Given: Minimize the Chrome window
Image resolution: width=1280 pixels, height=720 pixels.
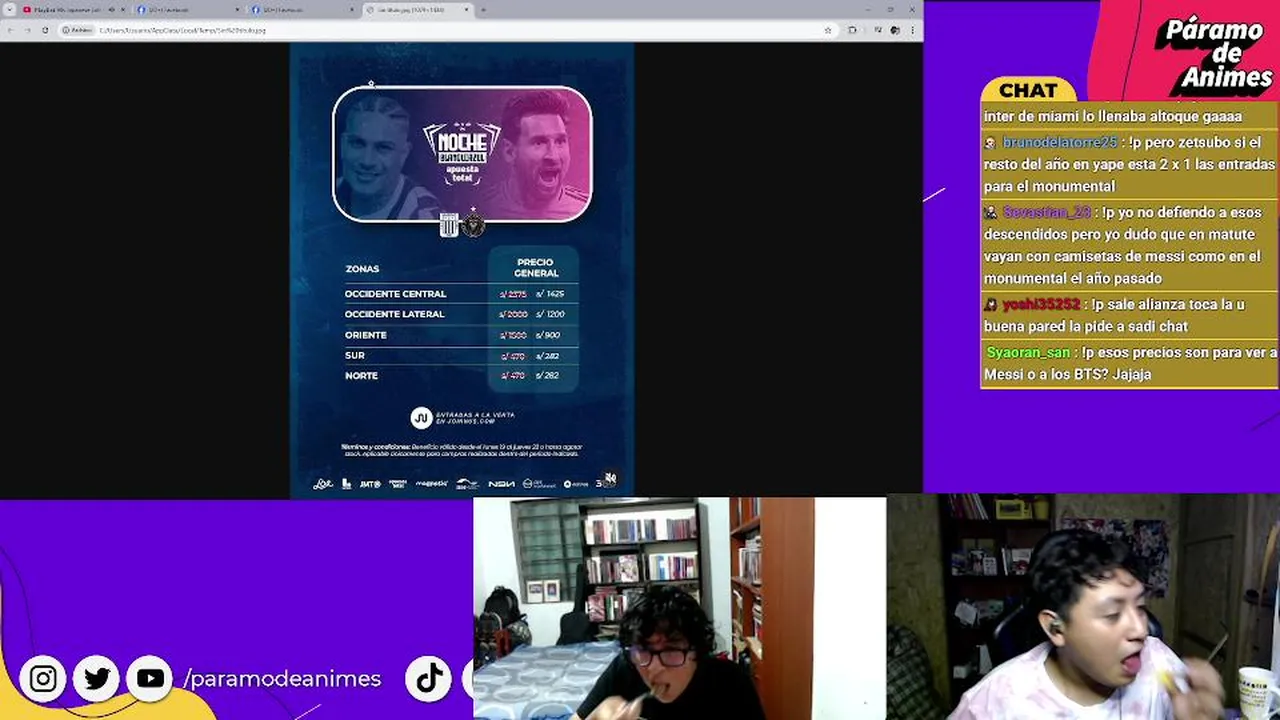Looking at the screenshot, I should pyautogui.click(x=868, y=10).
